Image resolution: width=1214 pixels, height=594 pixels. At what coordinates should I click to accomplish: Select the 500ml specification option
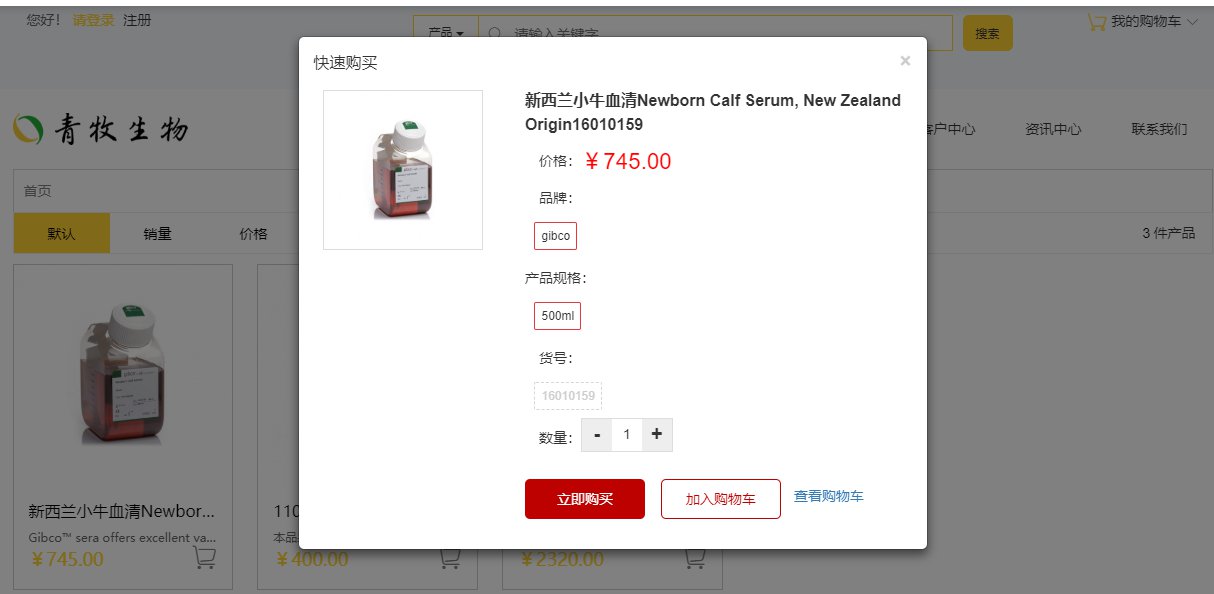pyautogui.click(x=557, y=316)
